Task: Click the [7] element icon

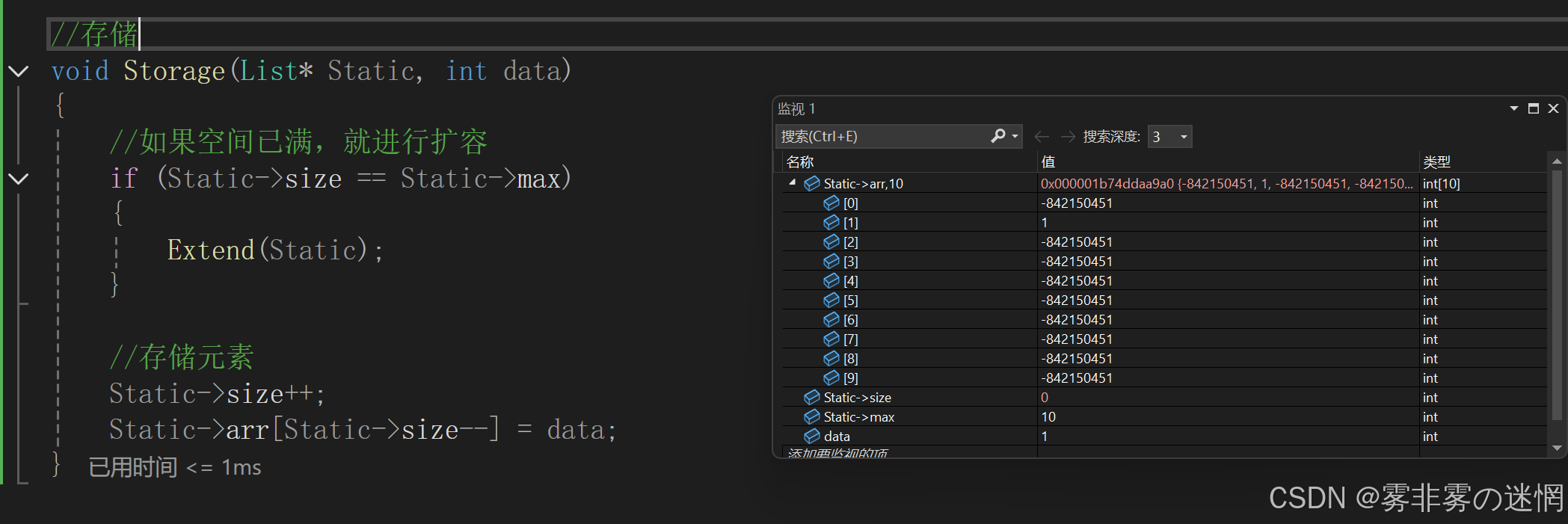Action: coord(831,339)
